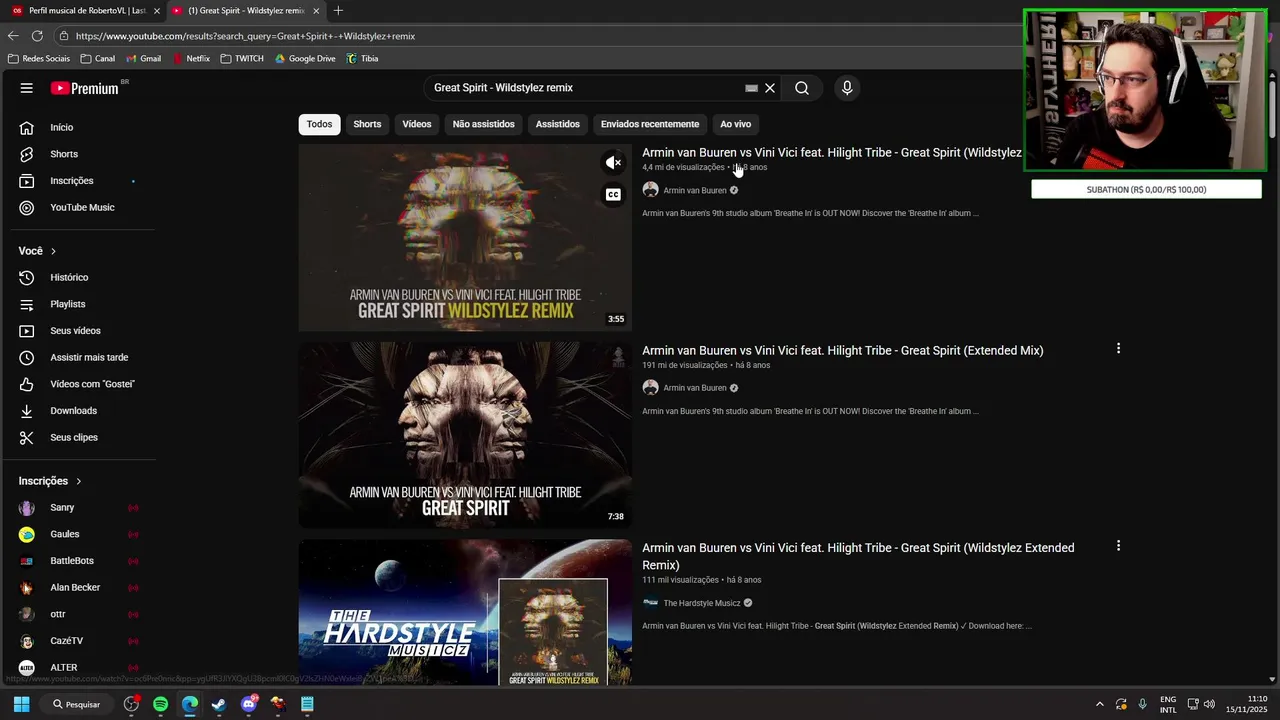This screenshot has width=1280, height=720.
Task: Open The Hardstyle Musicz channel
Action: click(702, 603)
